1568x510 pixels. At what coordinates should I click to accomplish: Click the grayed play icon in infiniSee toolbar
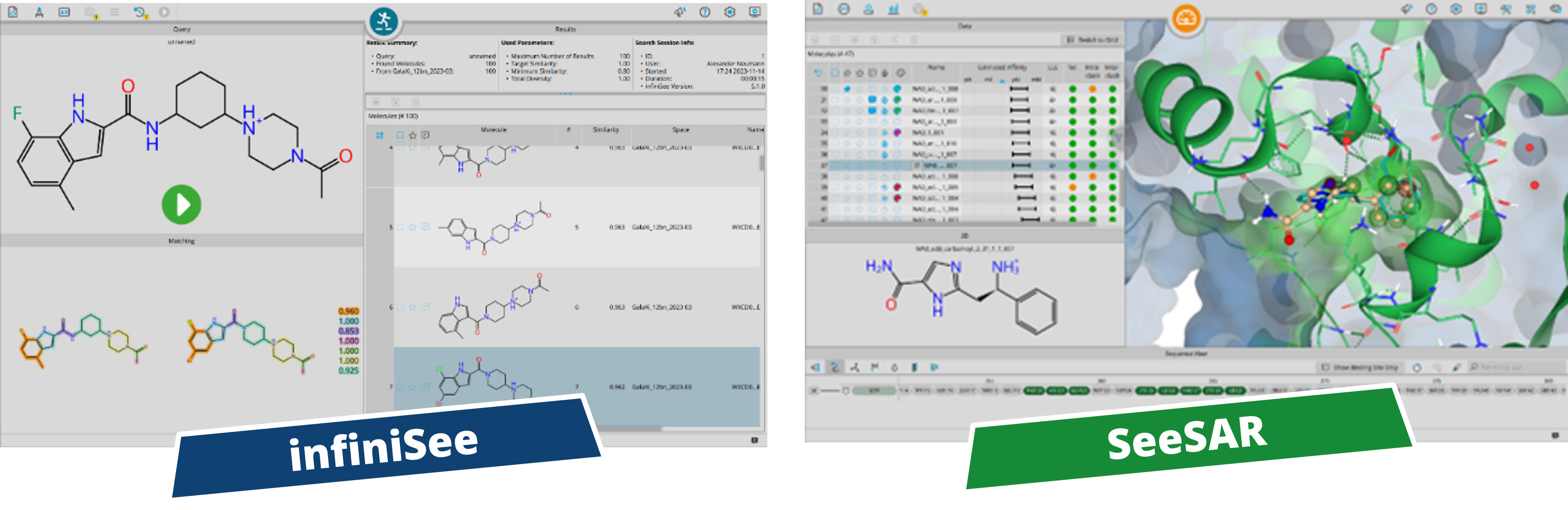click(x=164, y=12)
